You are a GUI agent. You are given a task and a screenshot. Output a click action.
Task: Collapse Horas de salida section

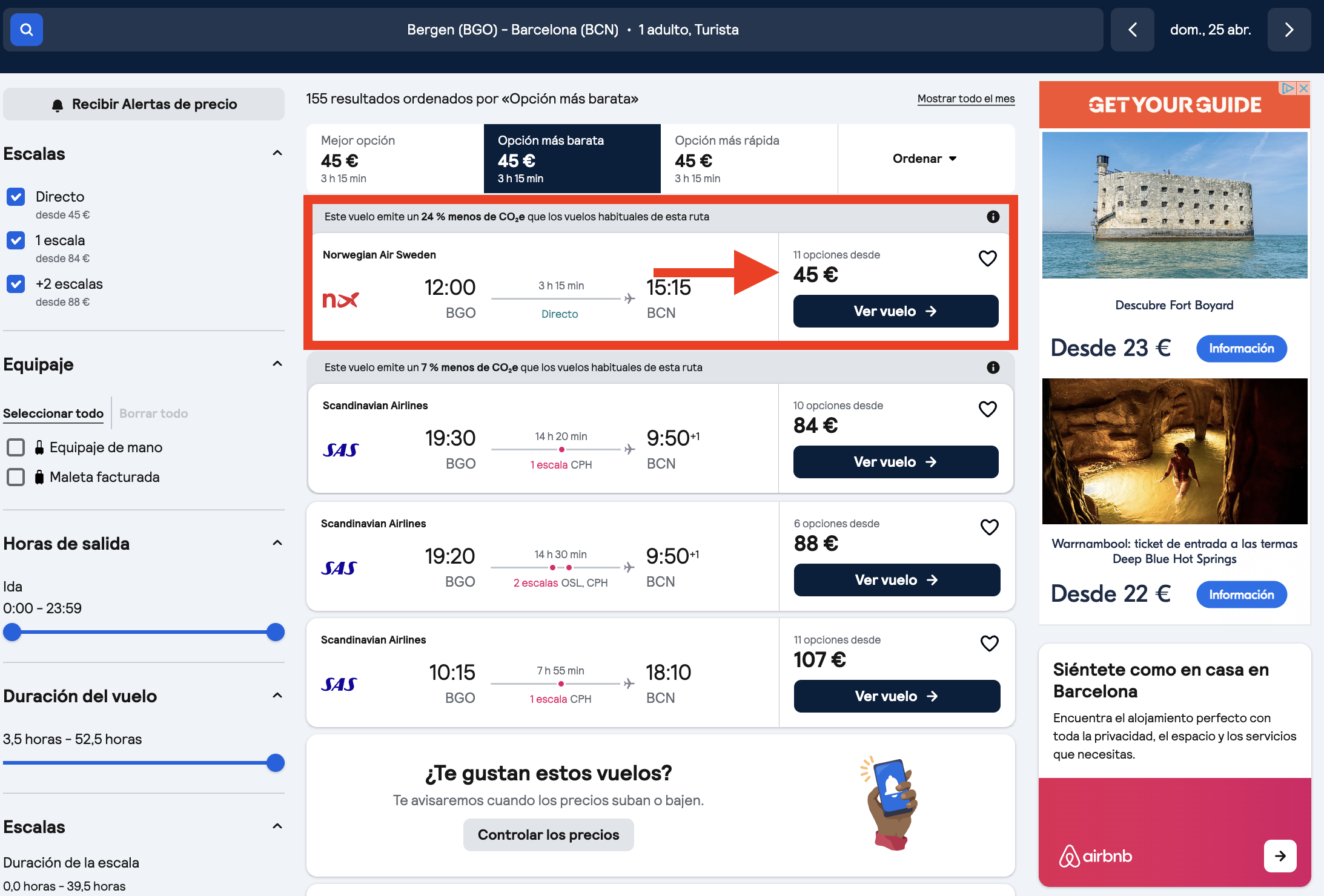tap(277, 543)
